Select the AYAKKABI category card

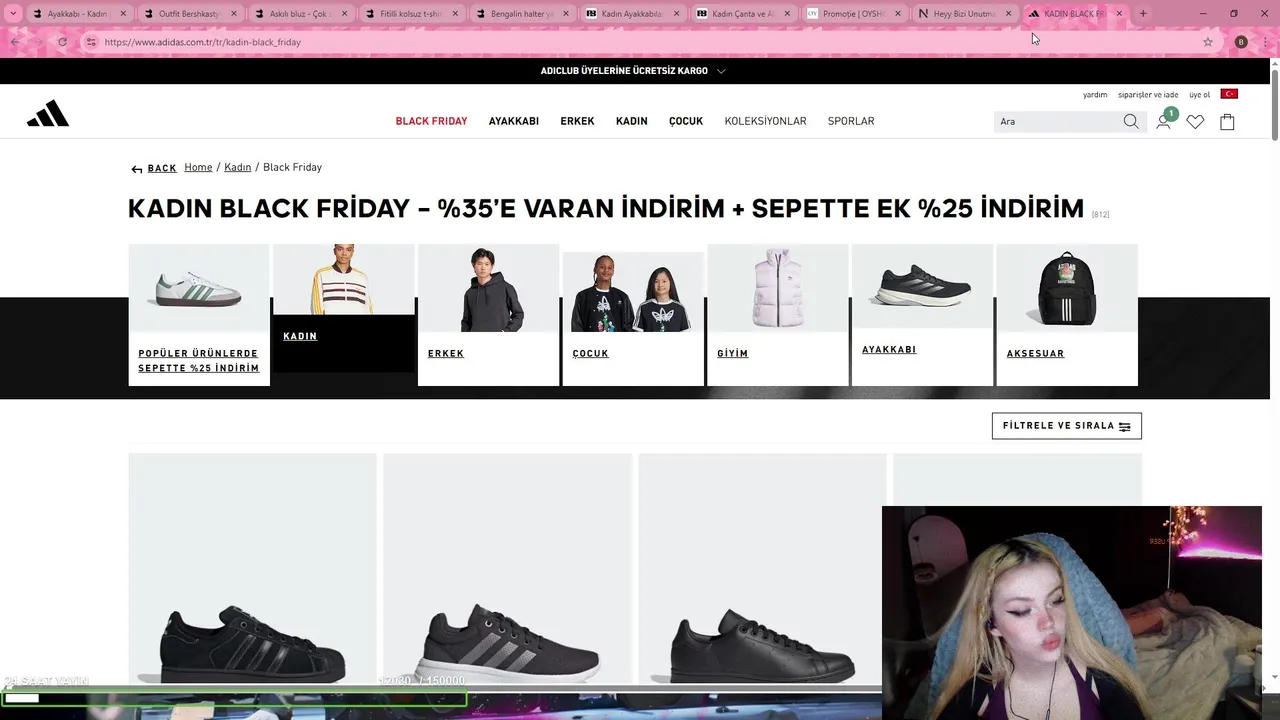click(x=922, y=315)
